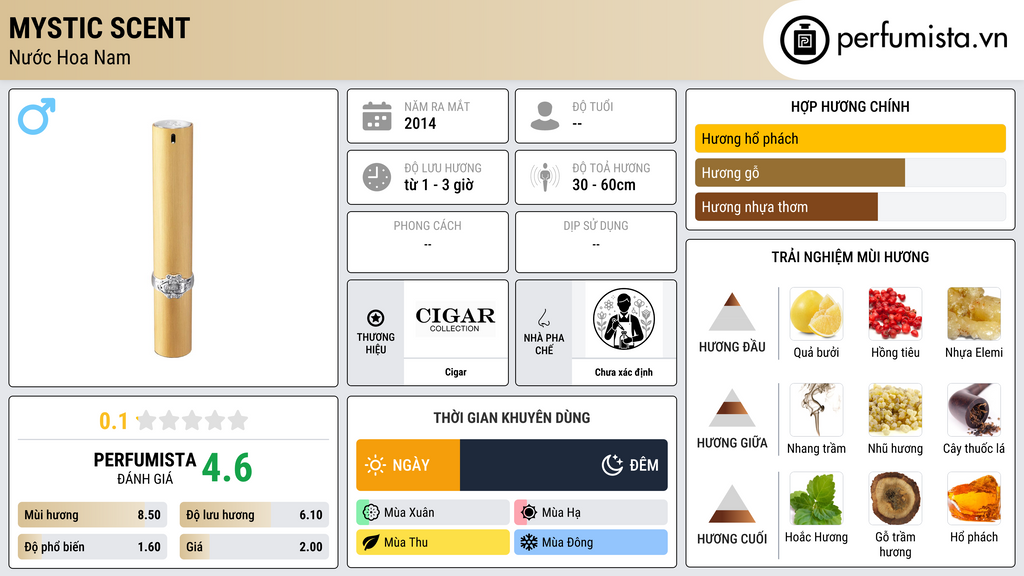Click the sillage figure icon beside Độ toả hương
Image resolution: width=1024 pixels, height=576 pixels.
pos(545,177)
